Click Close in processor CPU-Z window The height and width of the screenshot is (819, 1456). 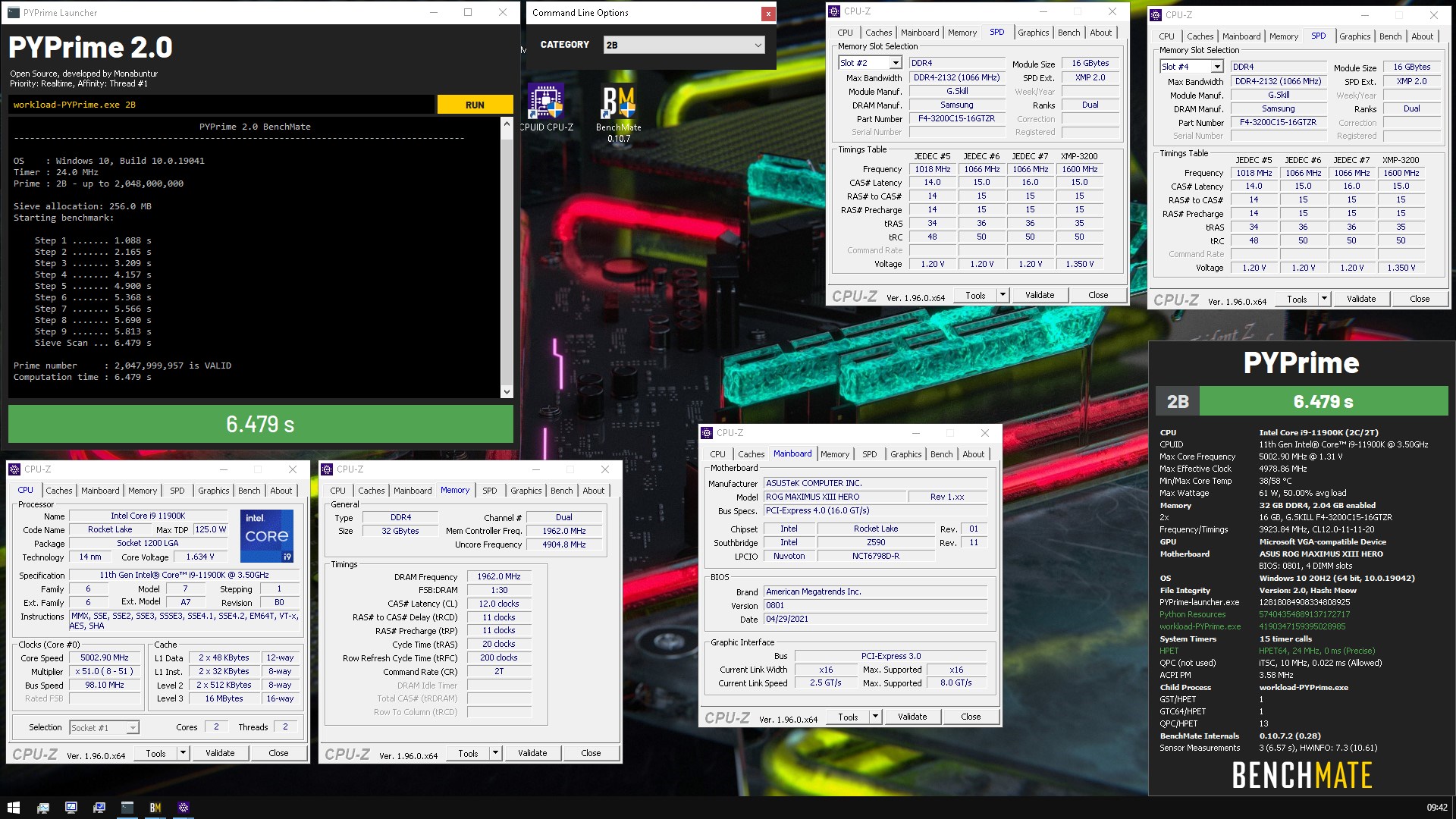[278, 753]
